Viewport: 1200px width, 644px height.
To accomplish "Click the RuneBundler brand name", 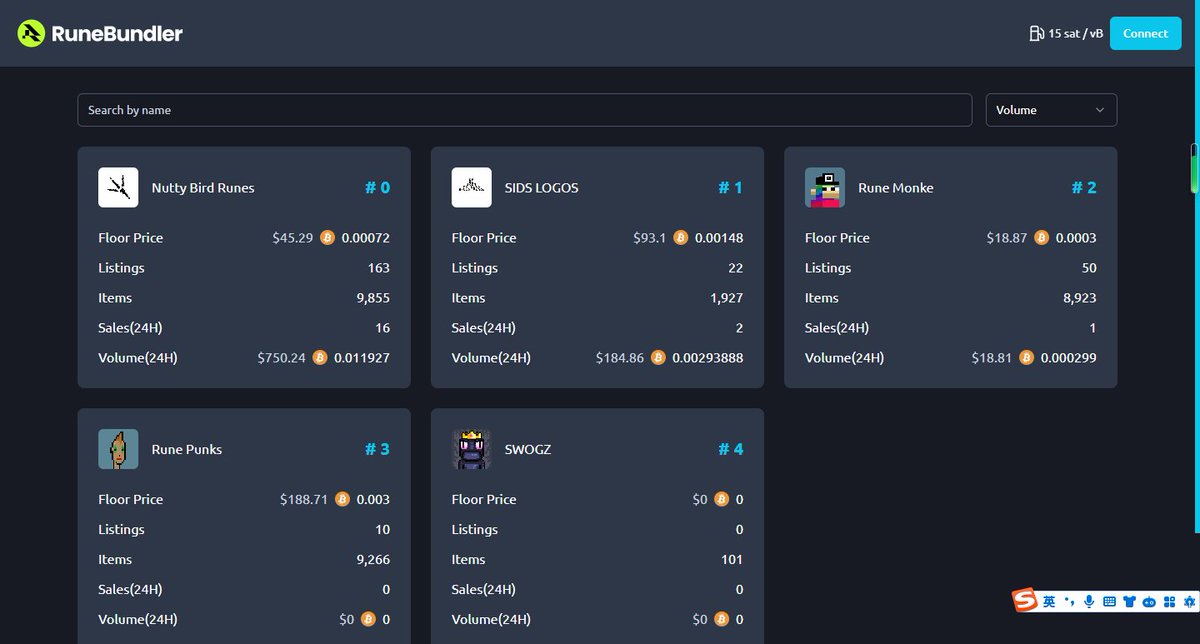I will (119, 33).
